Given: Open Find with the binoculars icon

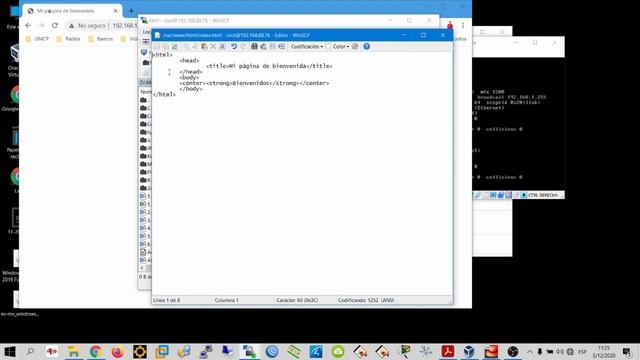Looking at the screenshot, I should click(254, 47).
